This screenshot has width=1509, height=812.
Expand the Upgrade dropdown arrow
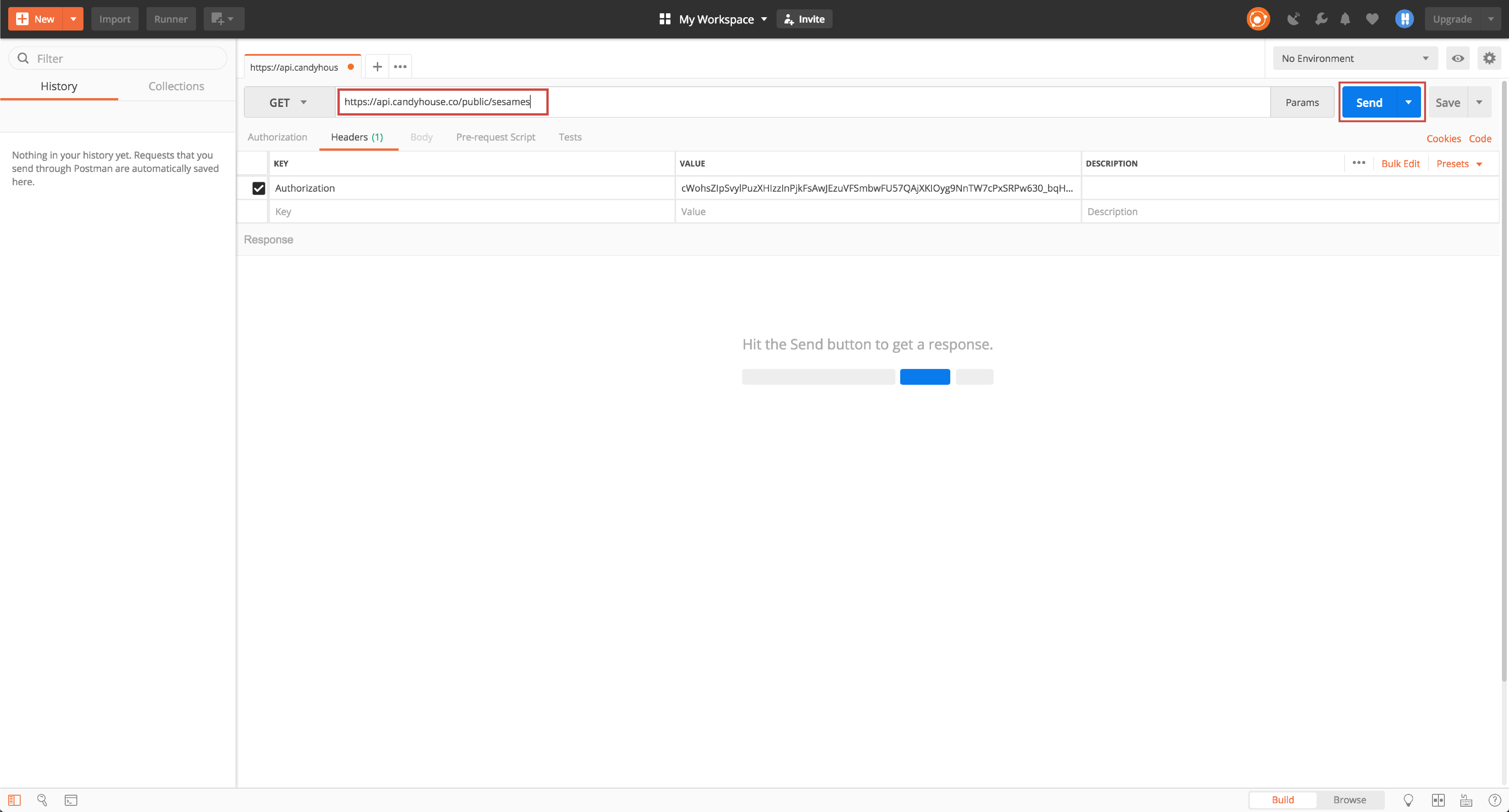tap(1491, 19)
